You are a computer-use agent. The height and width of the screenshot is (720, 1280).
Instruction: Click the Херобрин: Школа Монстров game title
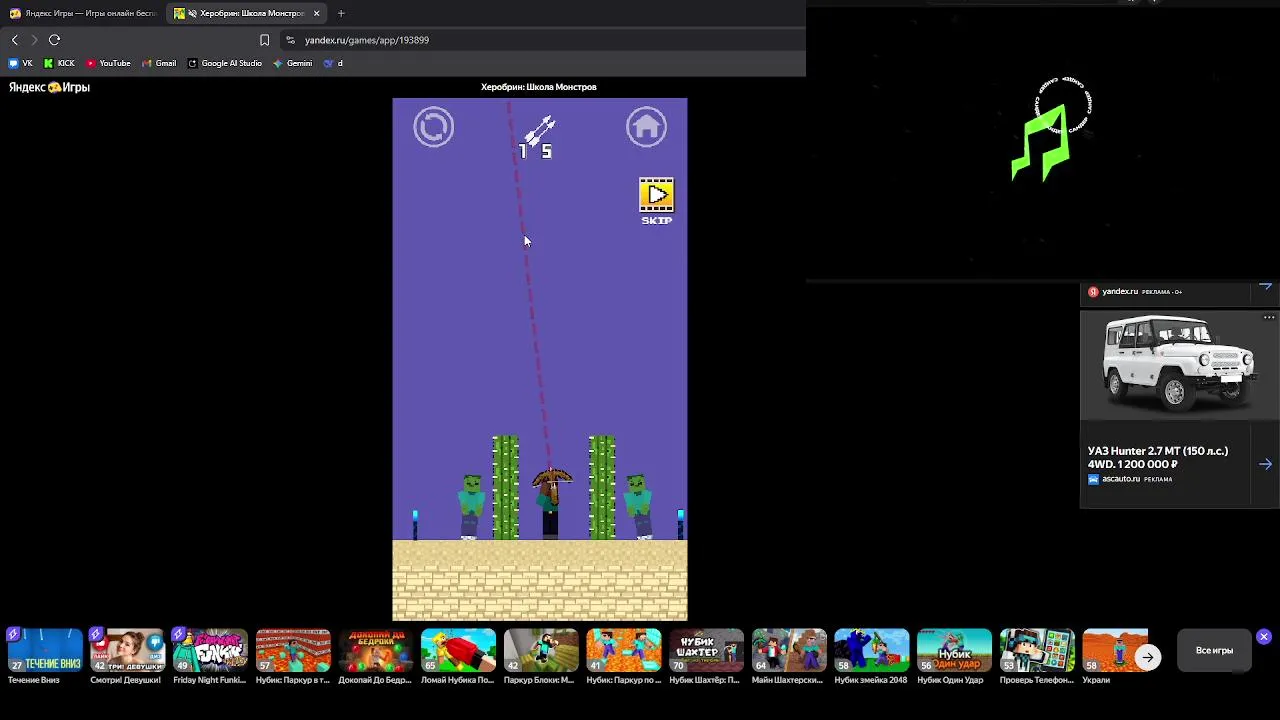539,87
